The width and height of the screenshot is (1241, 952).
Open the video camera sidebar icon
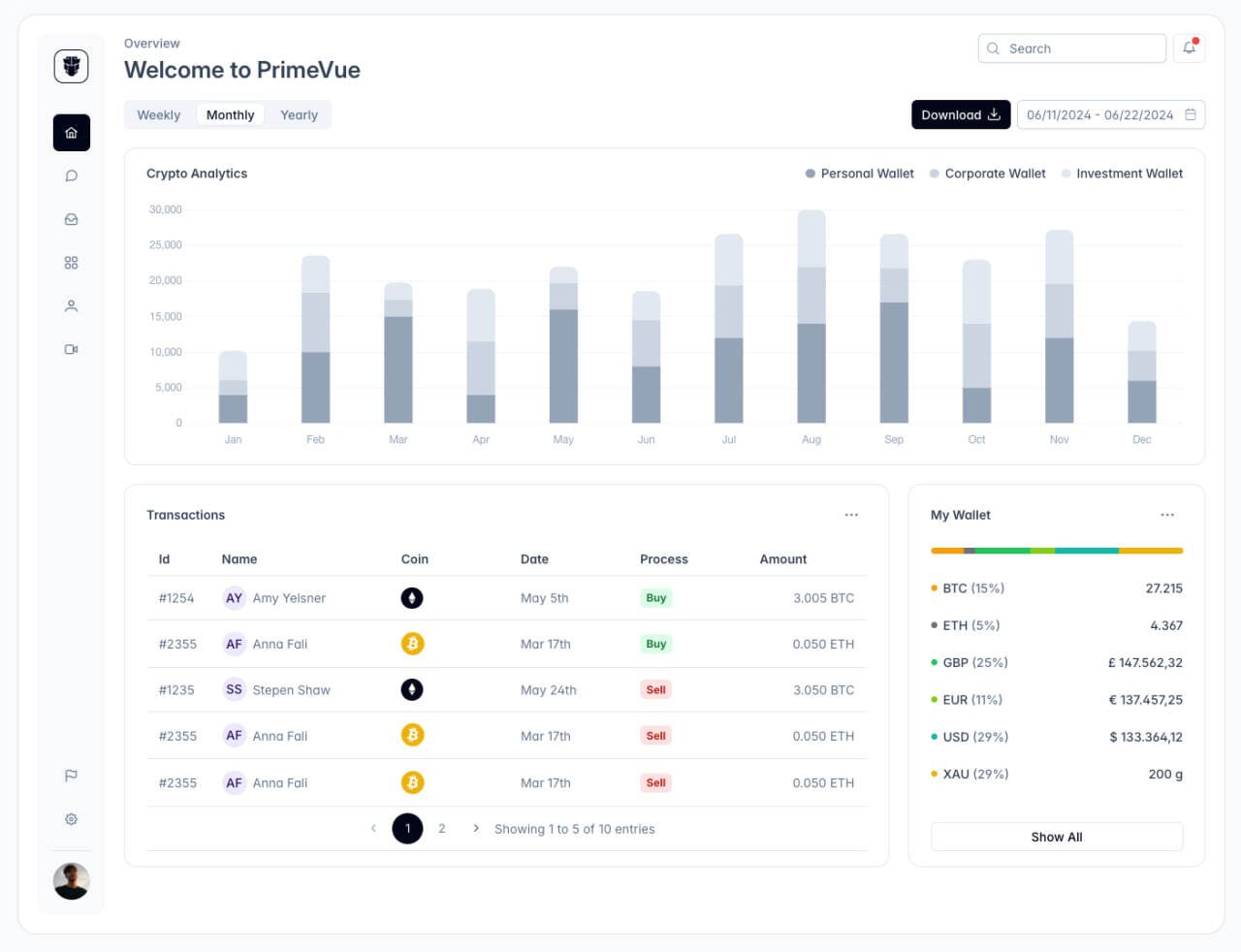(71, 349)
